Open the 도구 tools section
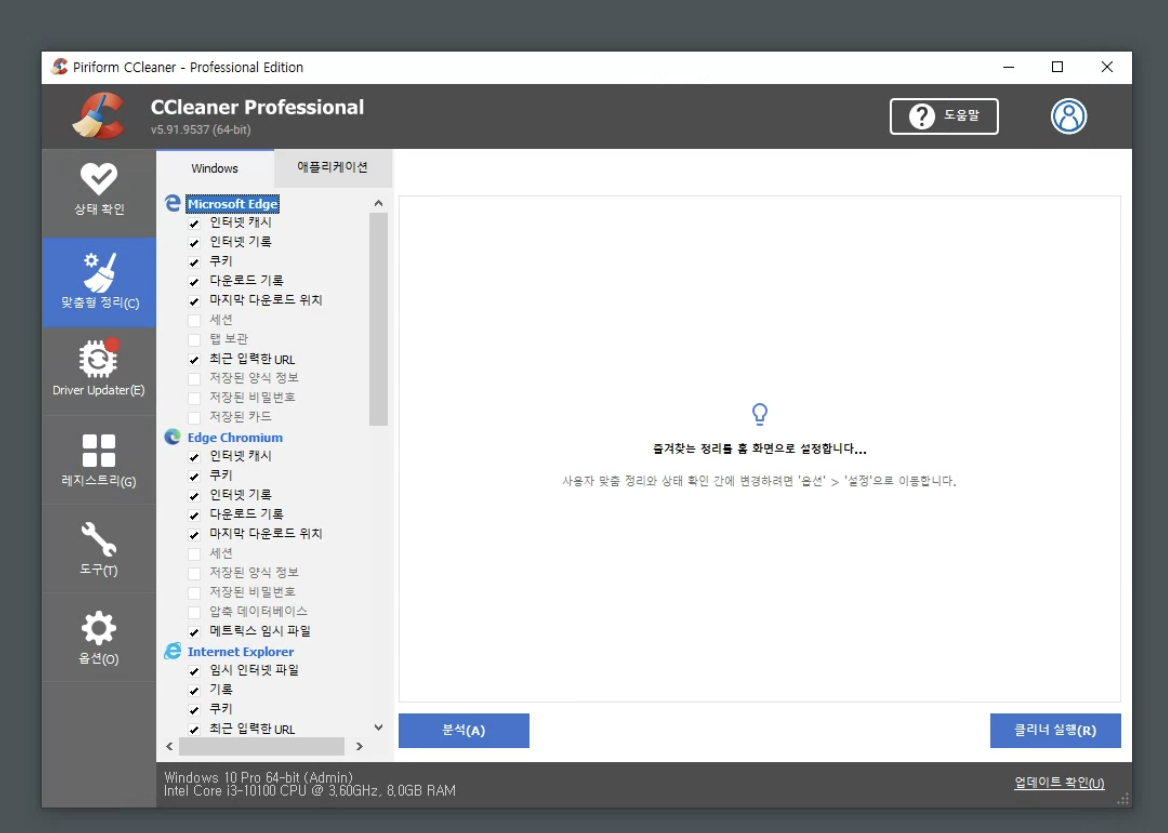1168x833 pixels. tap(99, 549)
